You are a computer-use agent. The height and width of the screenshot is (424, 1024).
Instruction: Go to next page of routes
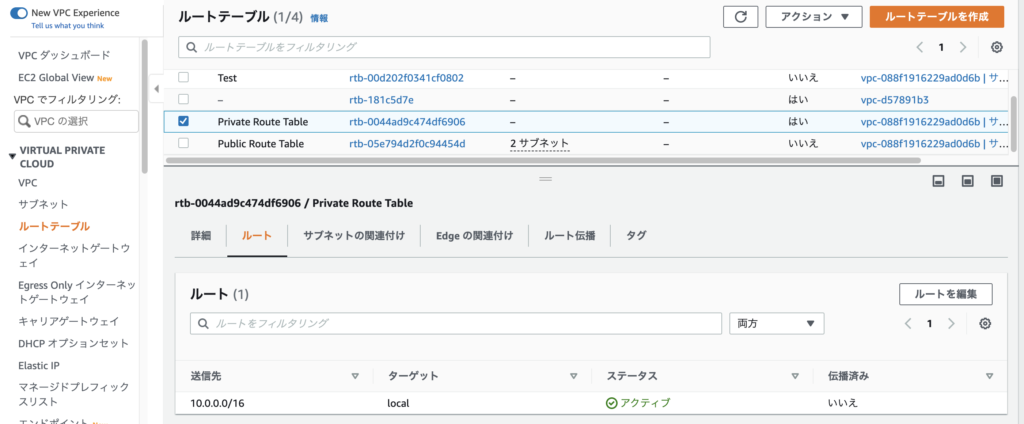[x=952, y=323]
